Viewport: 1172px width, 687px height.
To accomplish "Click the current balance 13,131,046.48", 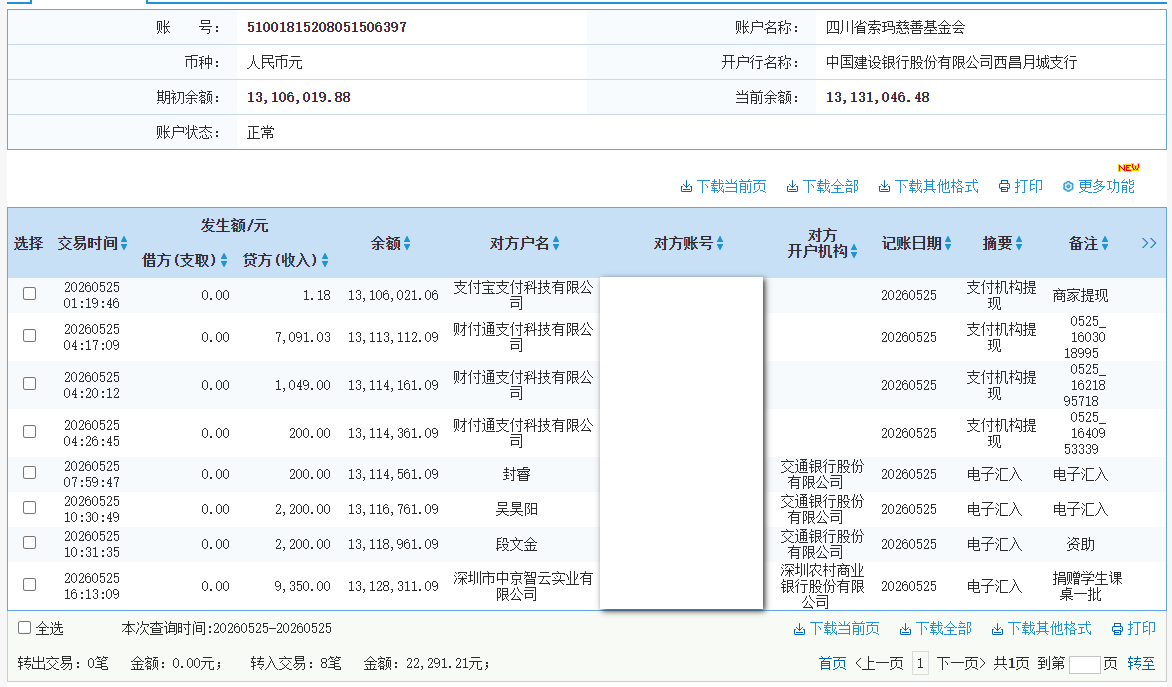I will coord(878,97).
